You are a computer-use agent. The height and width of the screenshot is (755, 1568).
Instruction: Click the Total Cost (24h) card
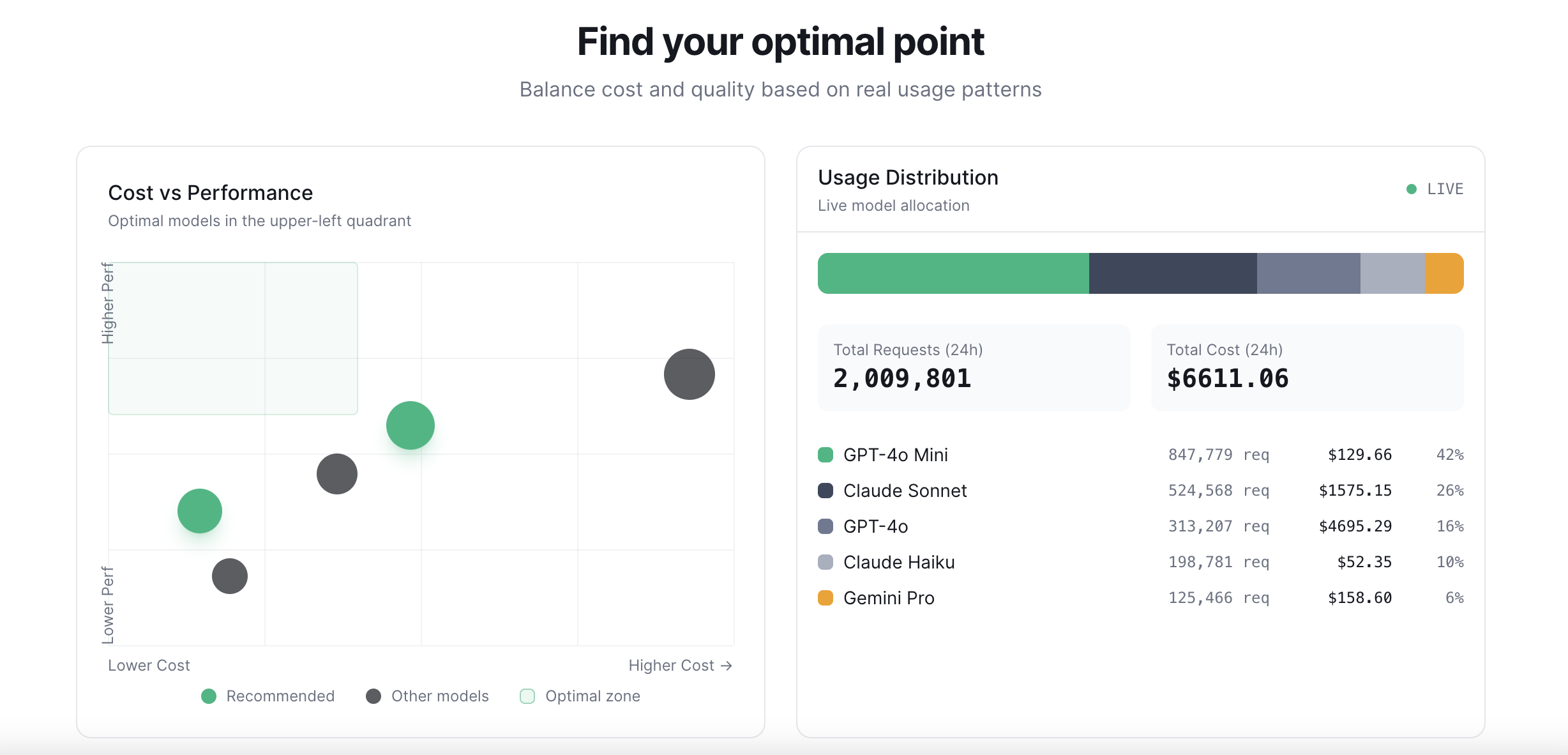coord(1307,368)
